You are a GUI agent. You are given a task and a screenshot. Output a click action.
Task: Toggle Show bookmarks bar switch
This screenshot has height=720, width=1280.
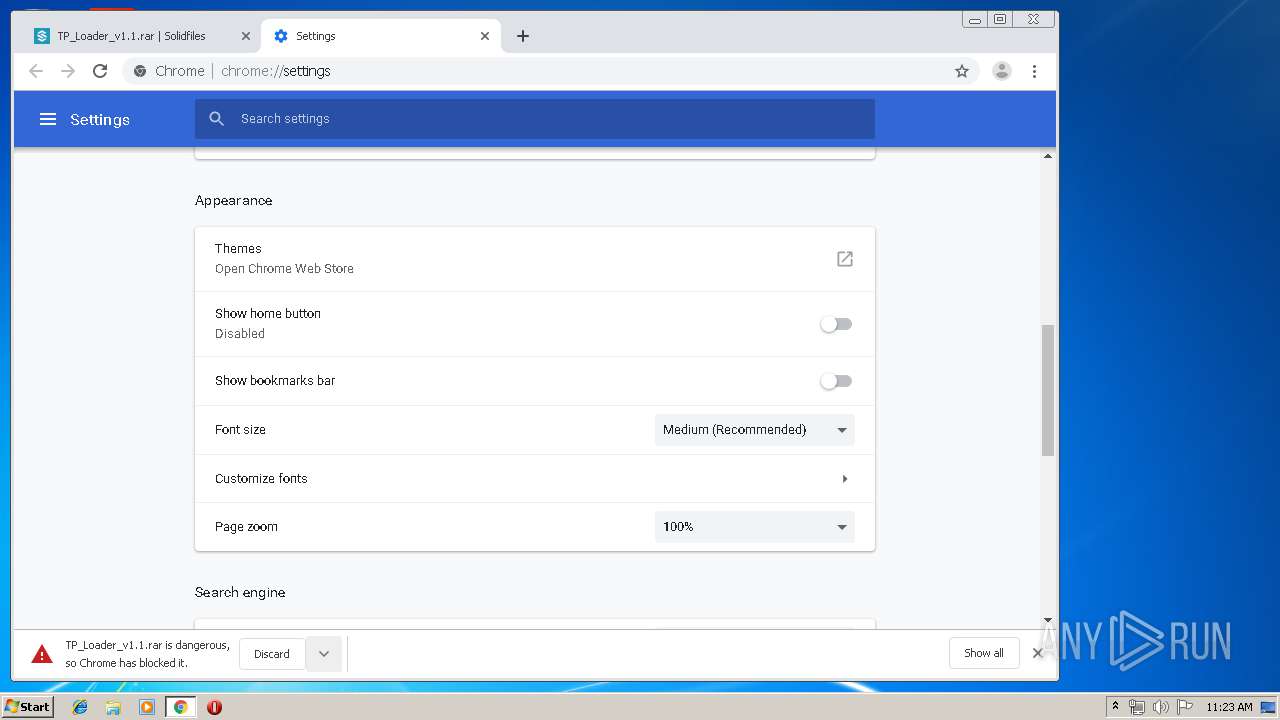tap(836, 381)
